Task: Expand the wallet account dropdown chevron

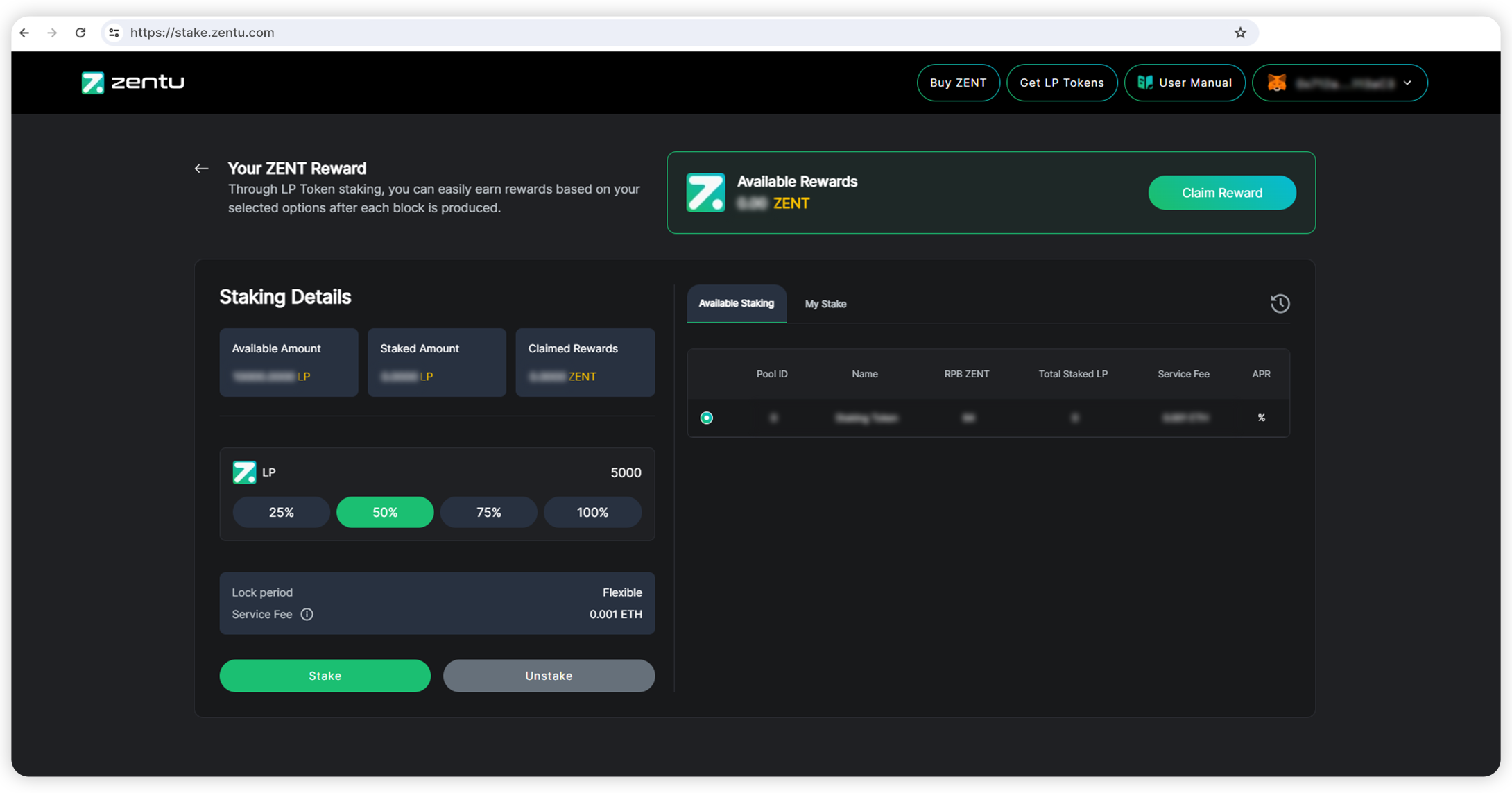Action: [1407, 83]
